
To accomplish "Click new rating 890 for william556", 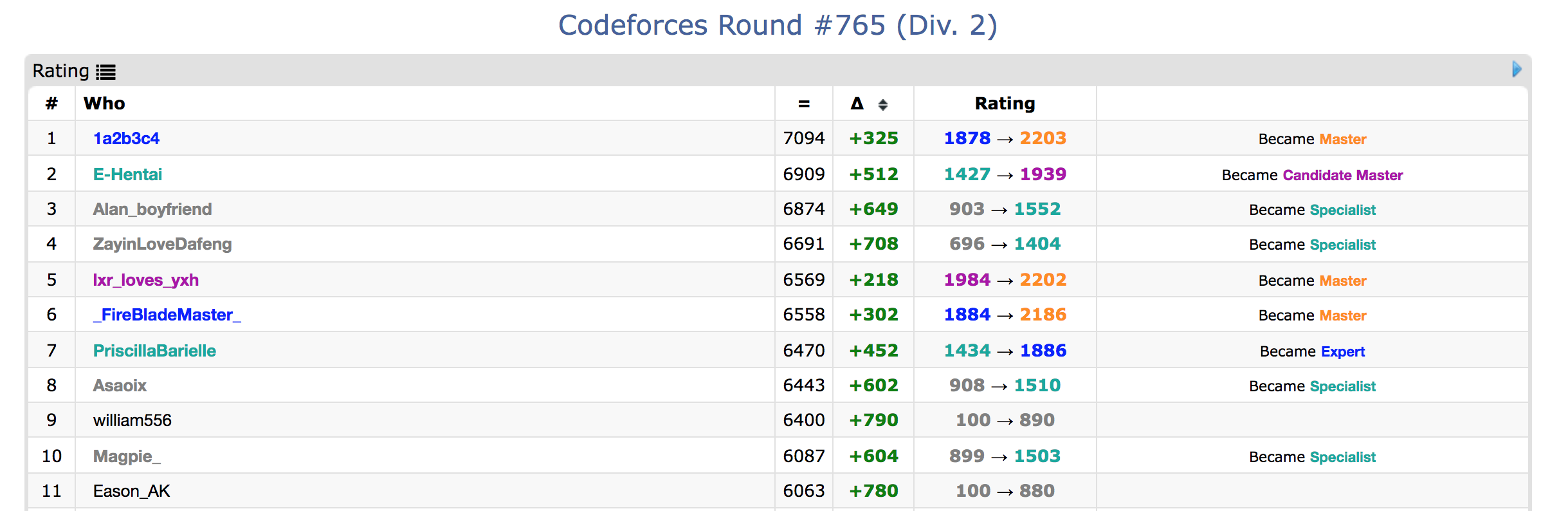I will [x=1037, y=420].
